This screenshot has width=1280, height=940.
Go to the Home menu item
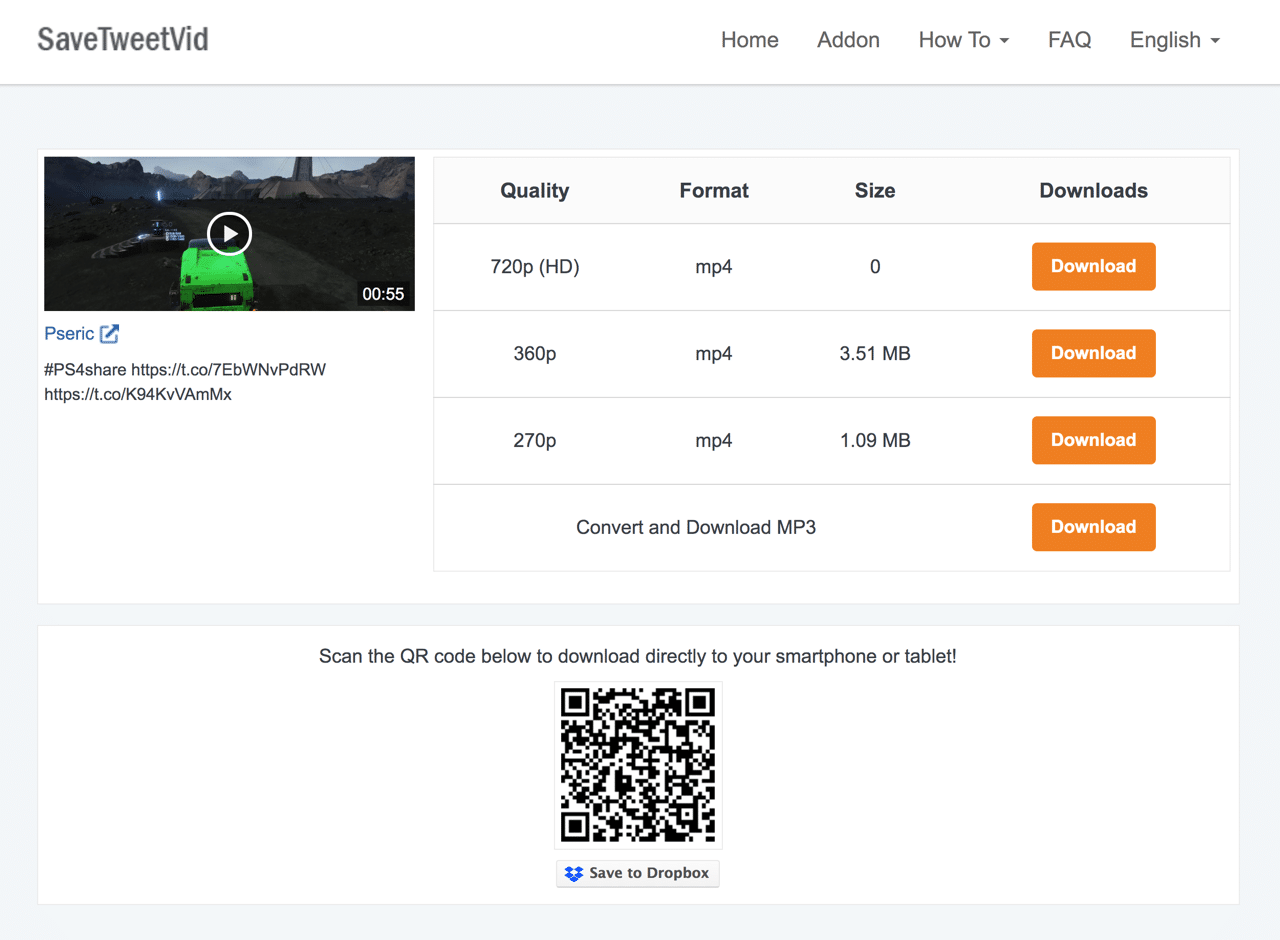[x=750, y=40]
